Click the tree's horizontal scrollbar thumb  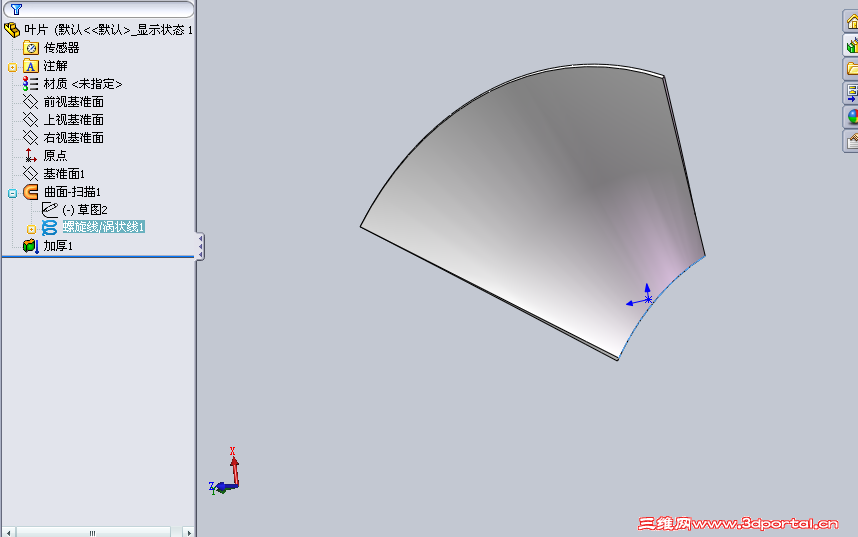(x=92, y=532)
